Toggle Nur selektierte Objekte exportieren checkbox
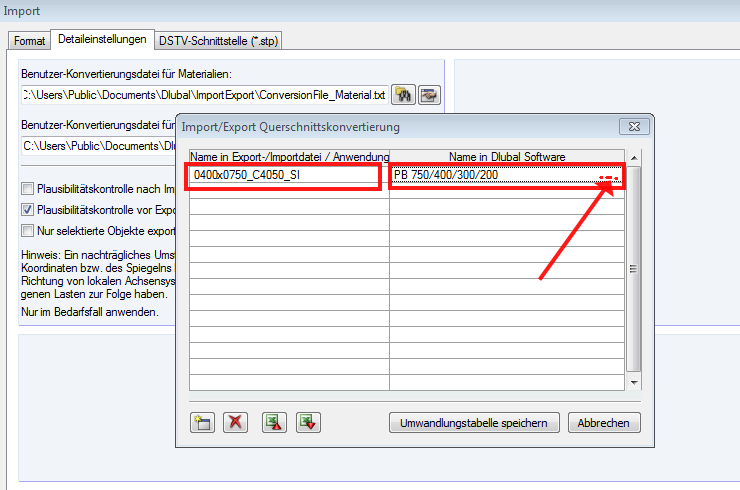 click(x=27, y=231)
